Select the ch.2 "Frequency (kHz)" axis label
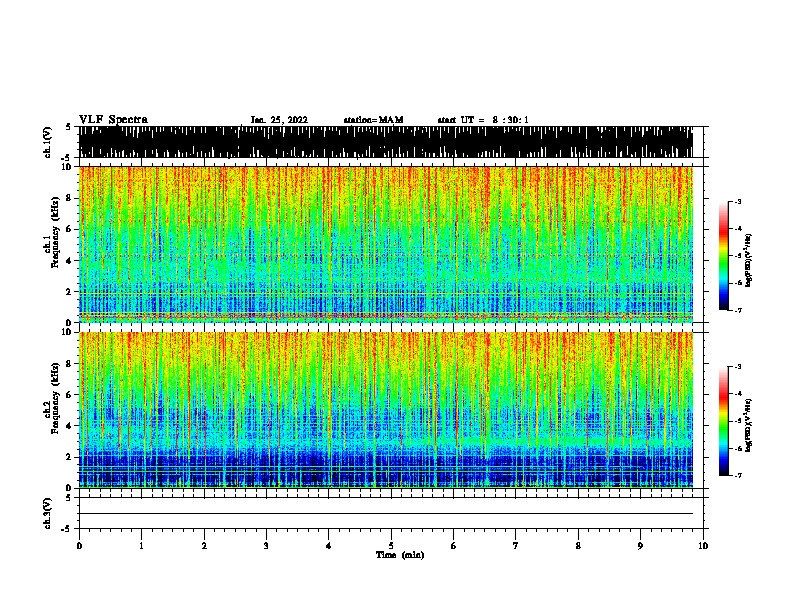 [x=55, y=398]
